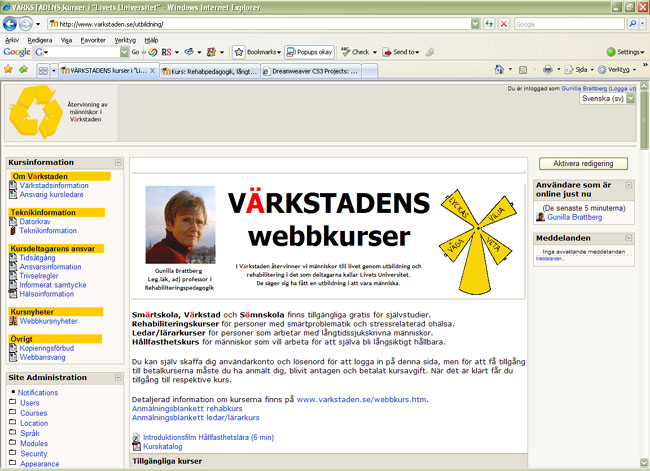Start search with the magnifying glass icon
The image size is (650, 471).
[x=632, y=24]
